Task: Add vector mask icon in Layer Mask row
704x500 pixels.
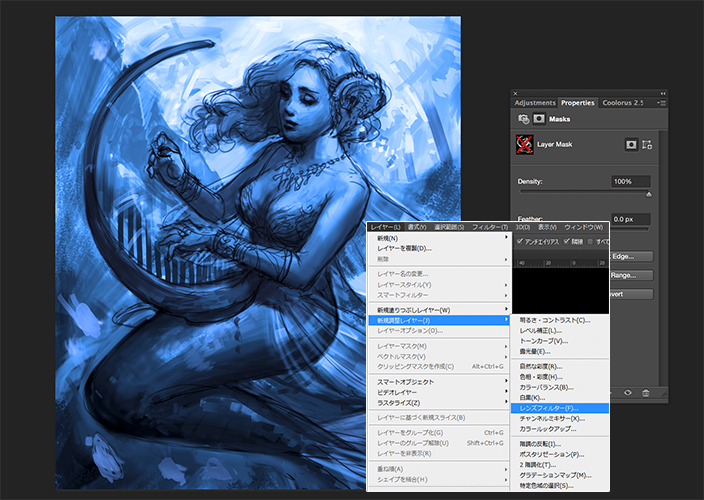Action: pyautogui.click(x=647, y=145)
